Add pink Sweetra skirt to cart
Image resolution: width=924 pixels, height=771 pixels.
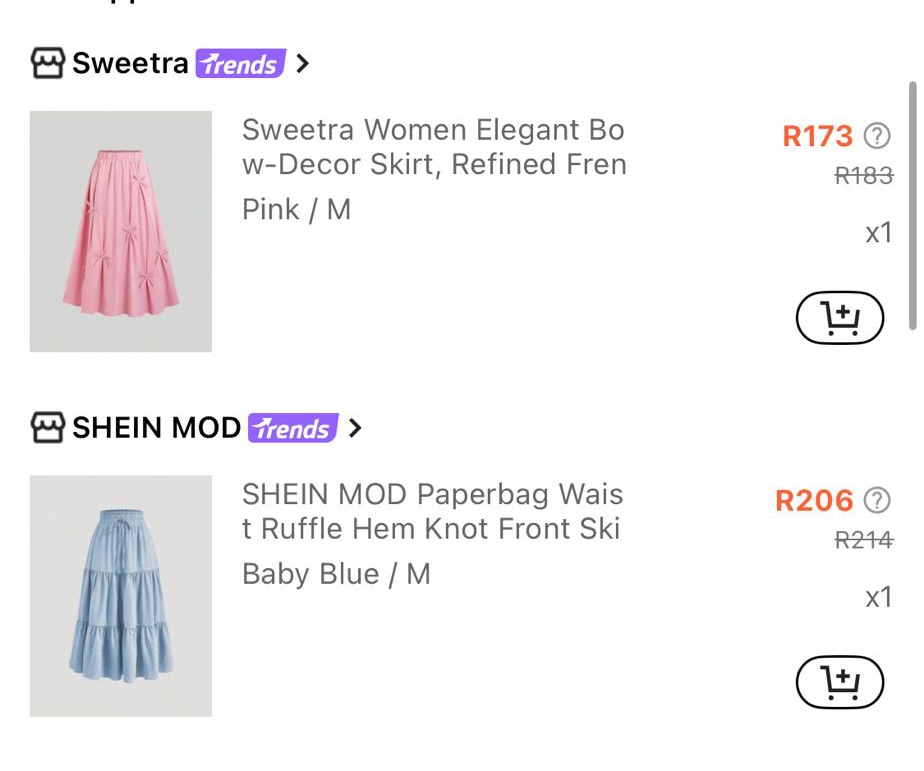(839, 319)
